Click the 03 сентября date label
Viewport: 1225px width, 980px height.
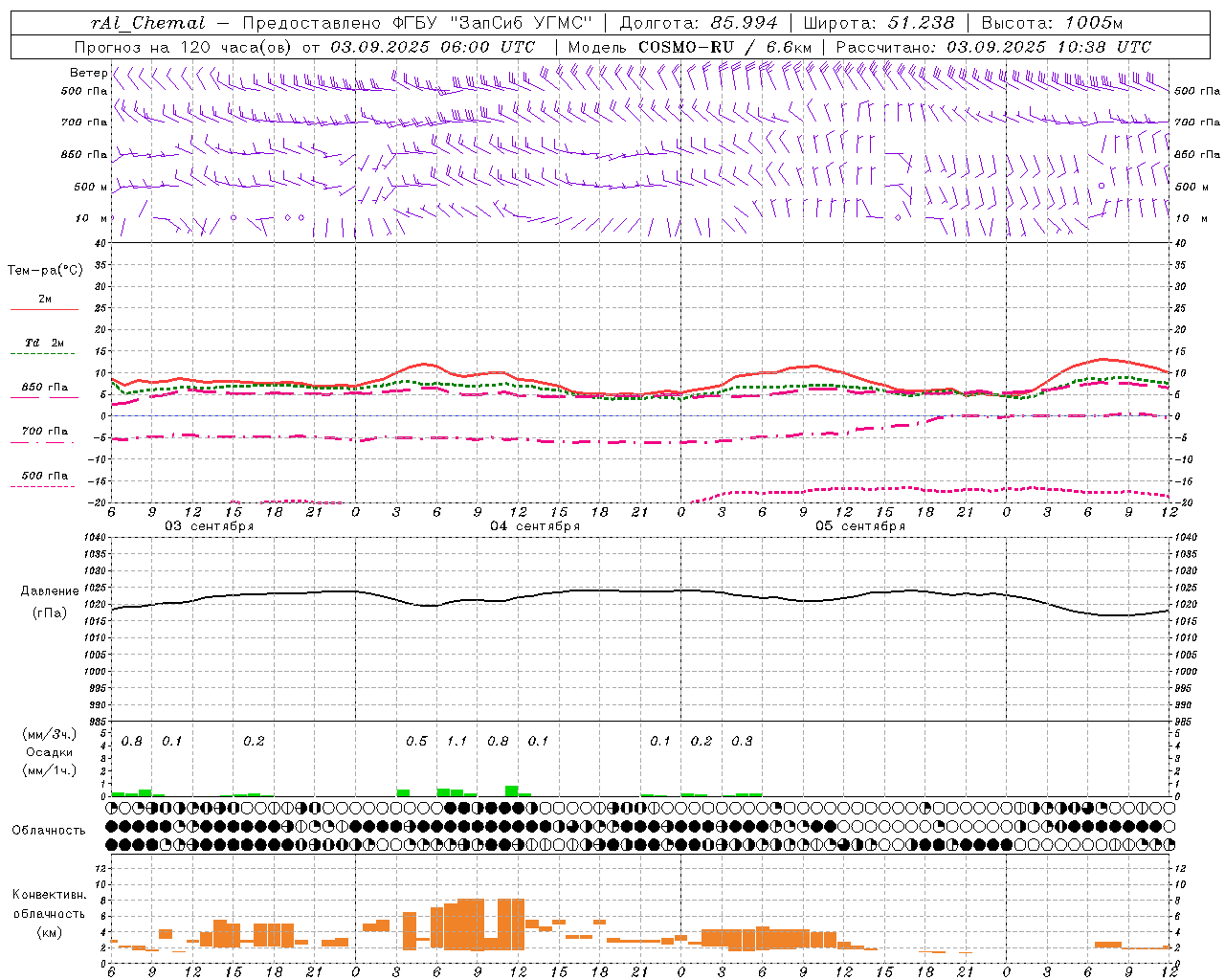point(209,526)
